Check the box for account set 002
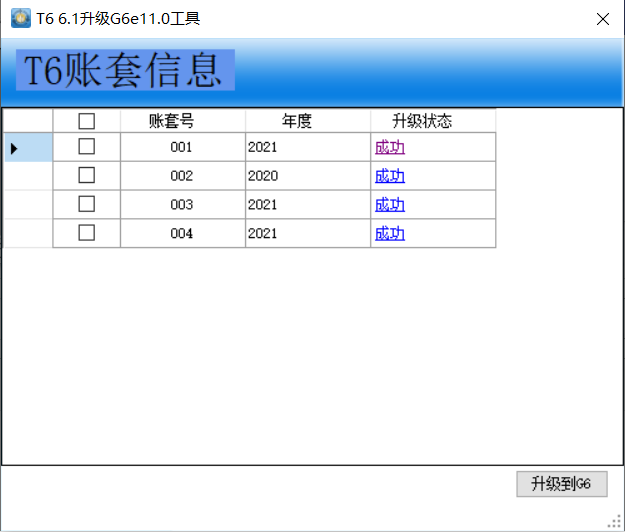The height and width of the screenshot is (532, 625). (86, 175)
